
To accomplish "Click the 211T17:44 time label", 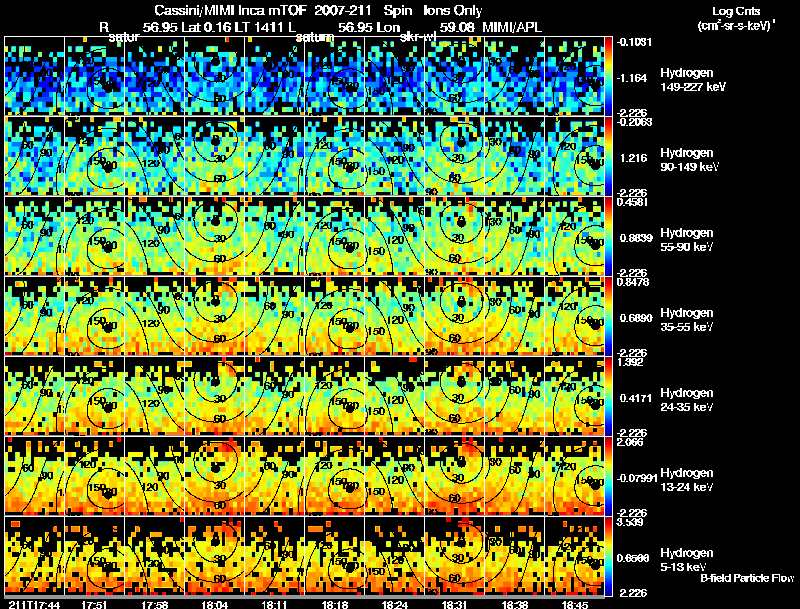I will [x=34, y=604].
